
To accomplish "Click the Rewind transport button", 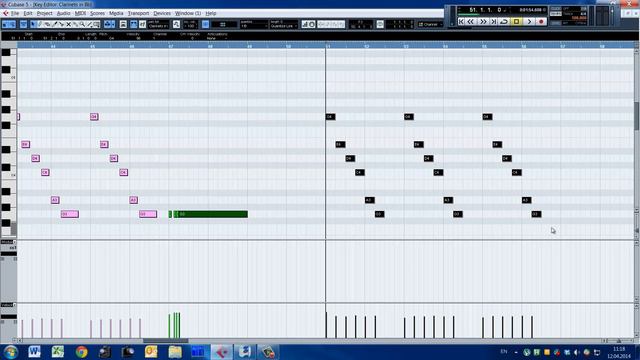I will coord(471,21).
